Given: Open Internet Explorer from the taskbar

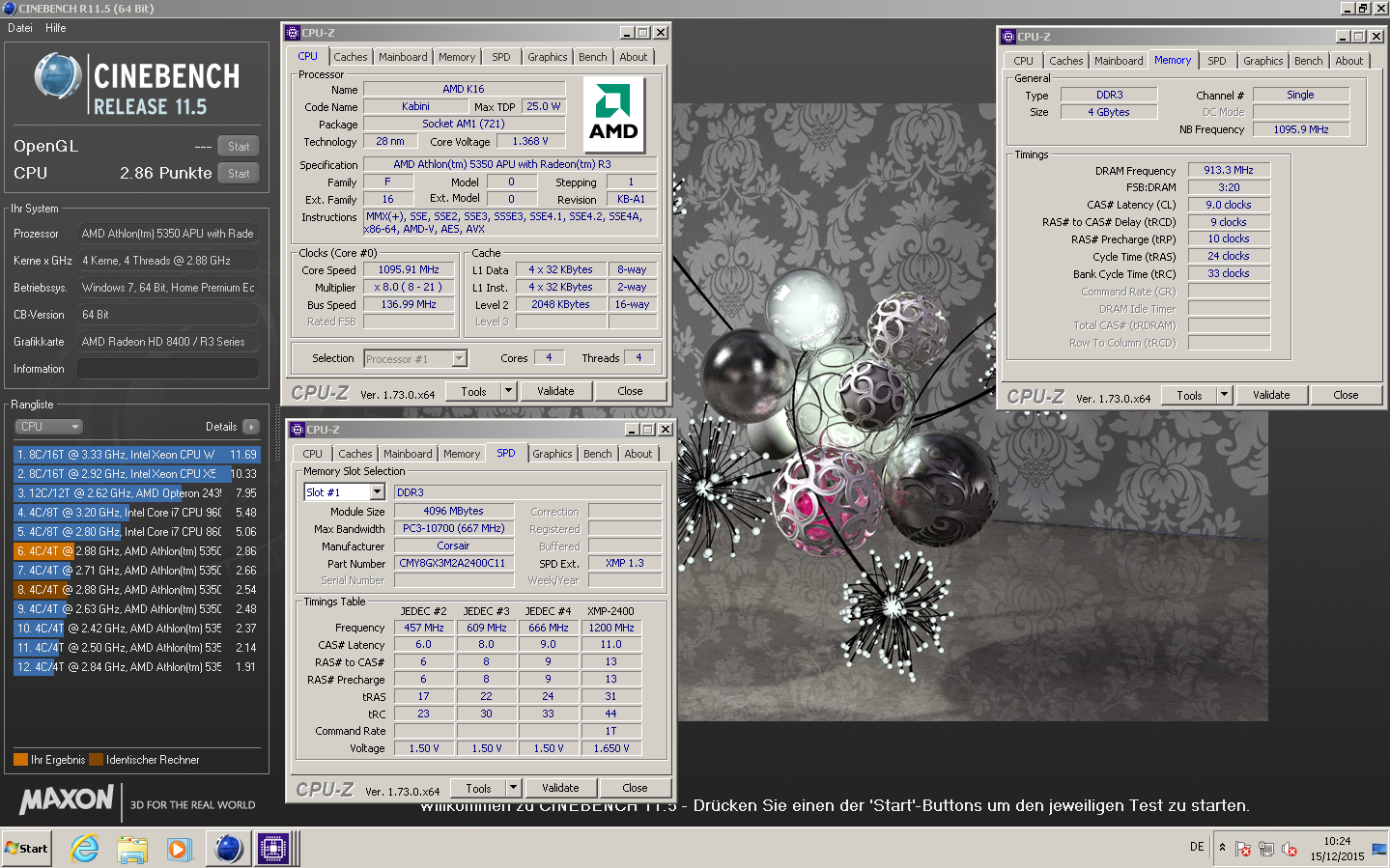Looking at the screenshot, I should [85, 849].
